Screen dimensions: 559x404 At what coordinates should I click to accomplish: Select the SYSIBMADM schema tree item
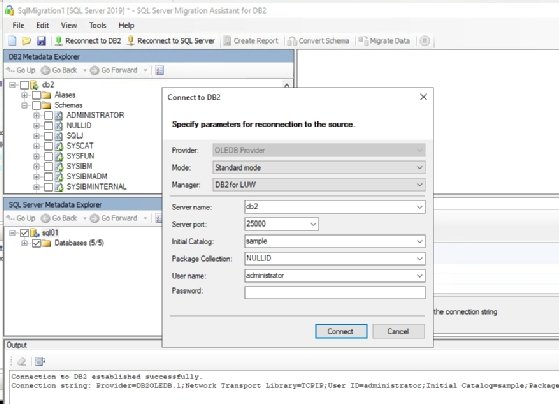pos(87,177)
